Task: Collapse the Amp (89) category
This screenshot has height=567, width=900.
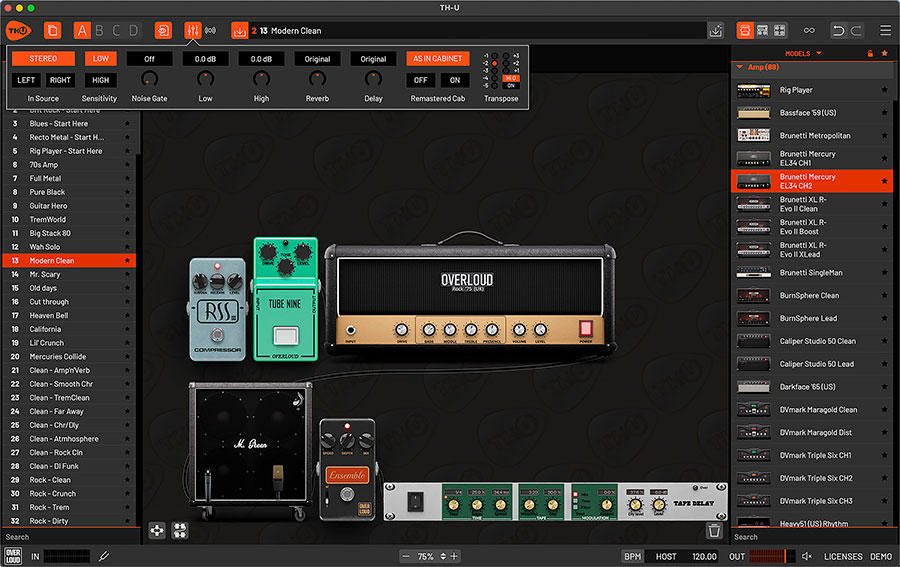Action: click(740, 67)
